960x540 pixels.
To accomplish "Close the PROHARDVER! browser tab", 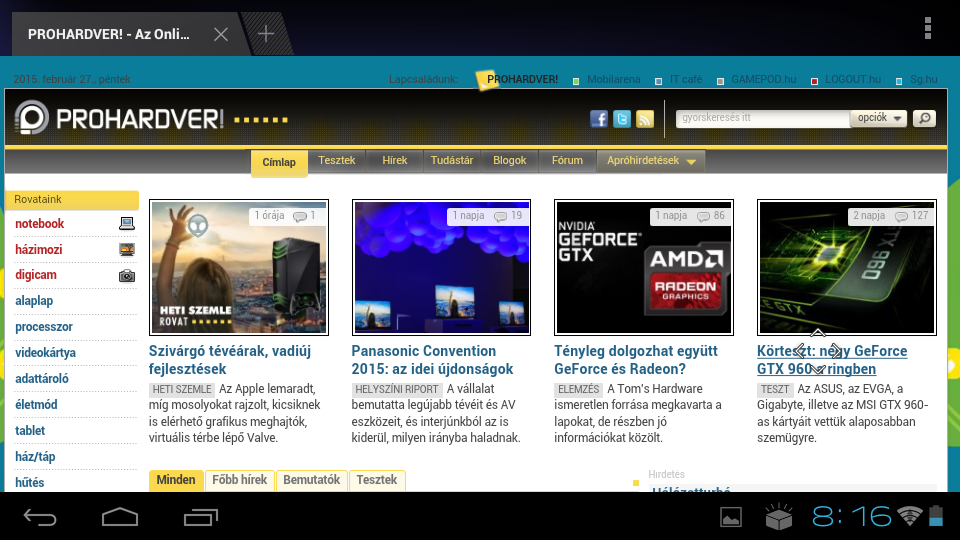I will (x=221, y=34).
